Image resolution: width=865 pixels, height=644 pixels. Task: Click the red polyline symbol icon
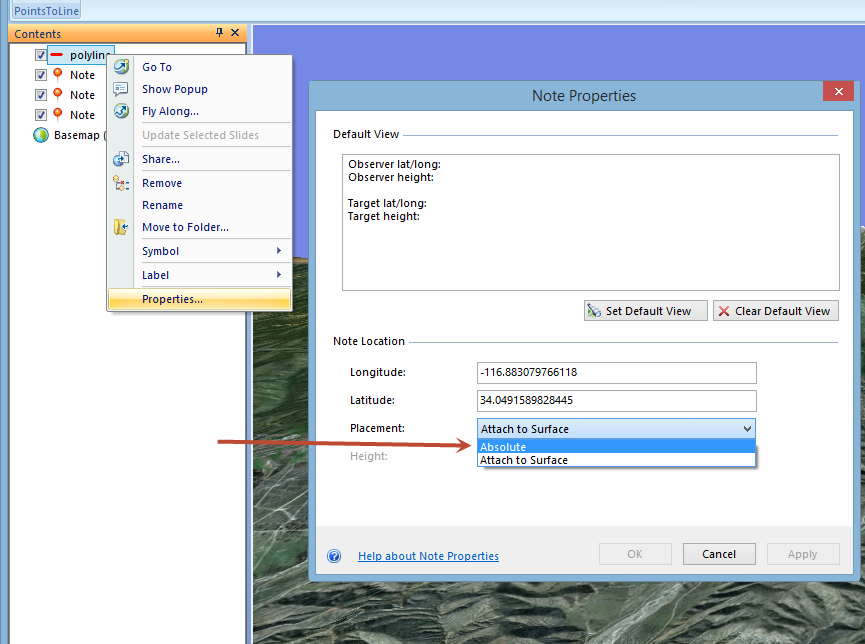point(57,55)
